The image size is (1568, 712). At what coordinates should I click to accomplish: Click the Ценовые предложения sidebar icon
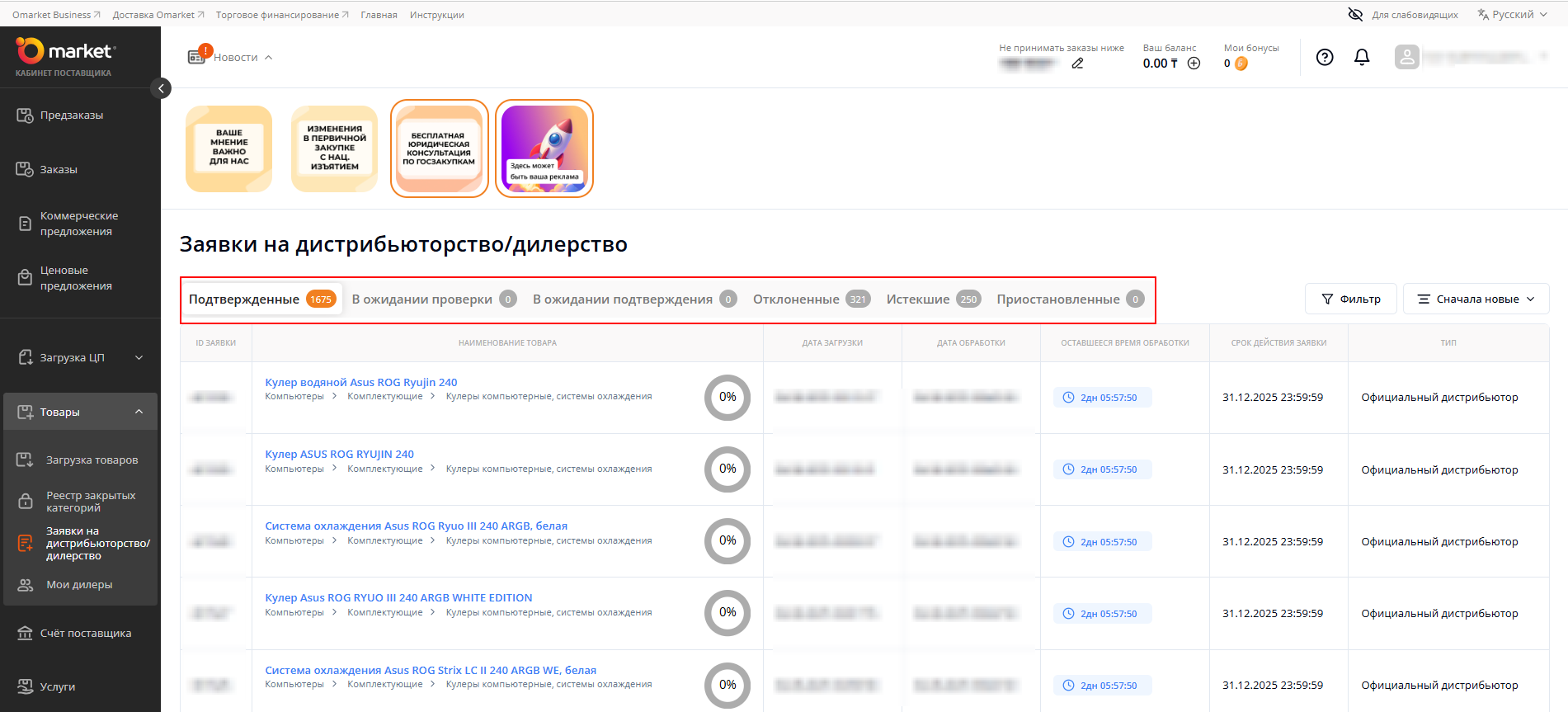(25, 278)
